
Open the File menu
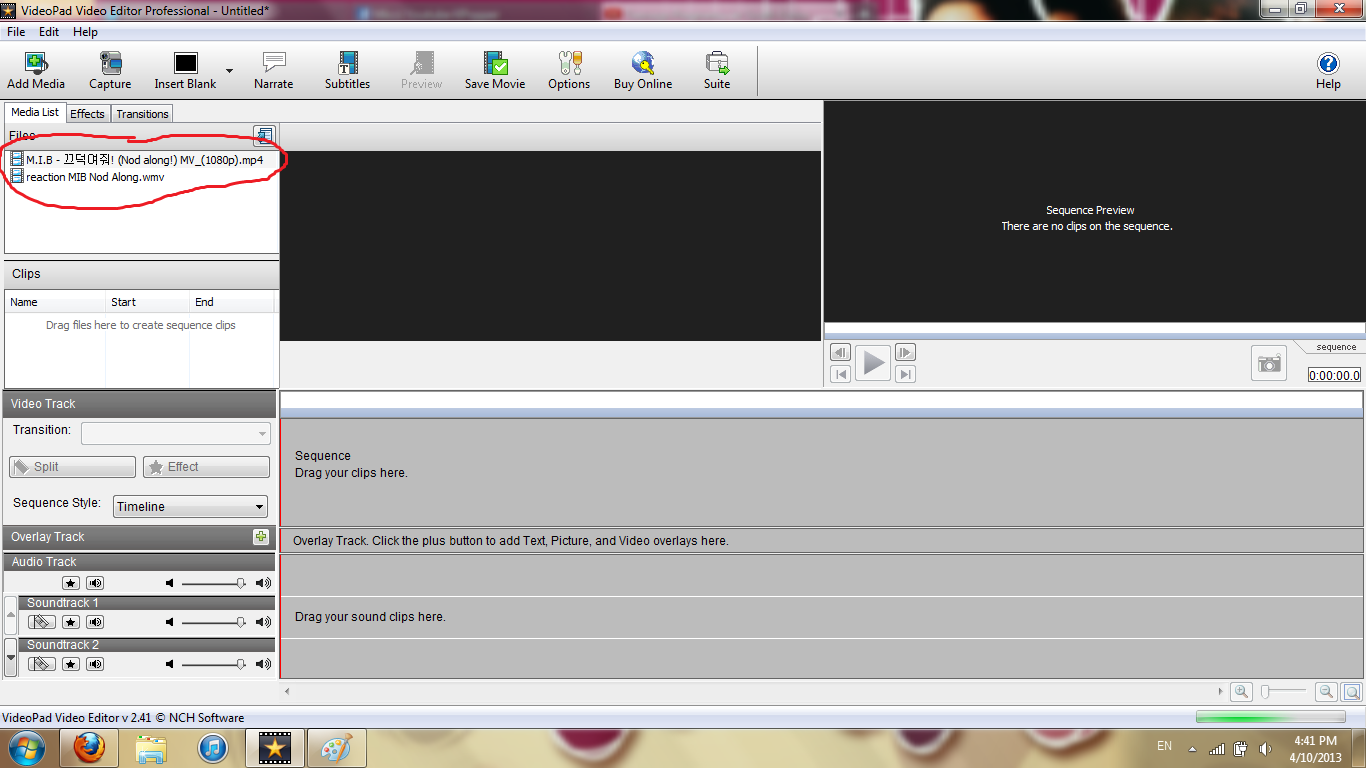[x=16, y=32]
